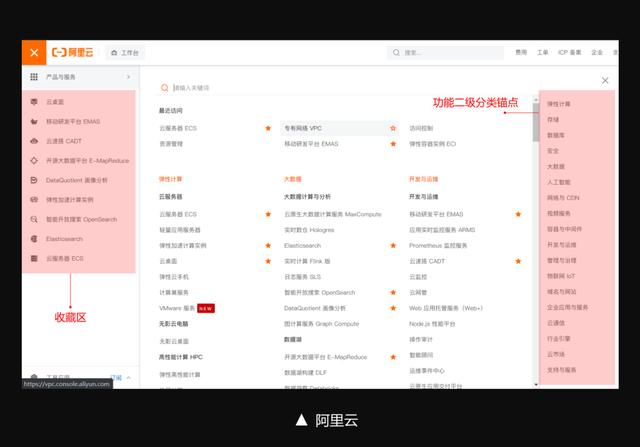Click the home icon beside 工作台
The image size is (640, 447).
[x=114, y=53]
